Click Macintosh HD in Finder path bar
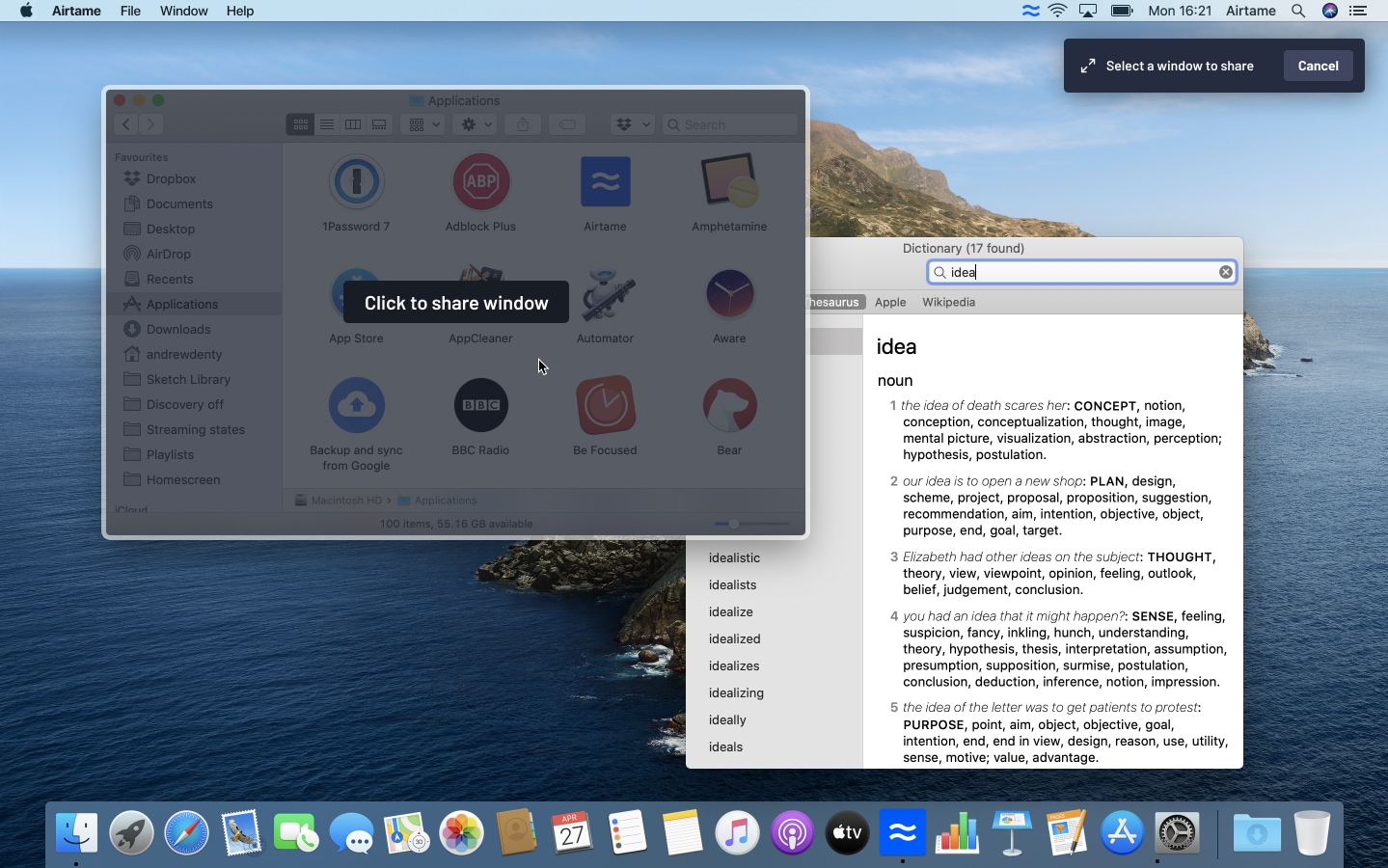This screenshot has width=1388, height=868. 339,501
